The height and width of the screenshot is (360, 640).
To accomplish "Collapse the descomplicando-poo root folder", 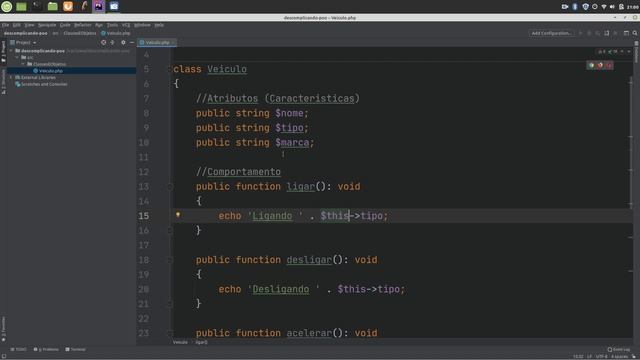I will (x=11, y=51).
